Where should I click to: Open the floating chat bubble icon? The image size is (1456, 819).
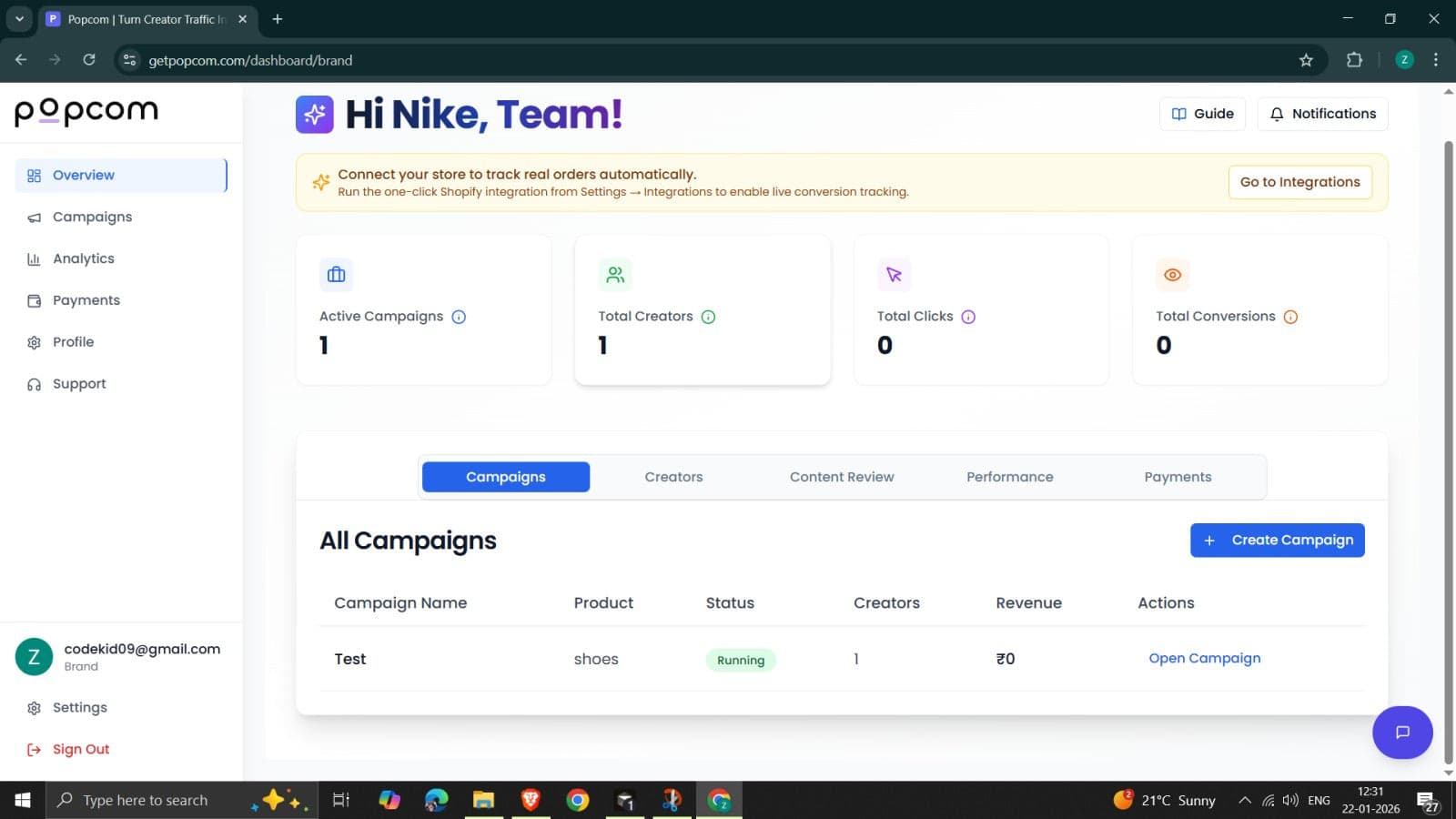coord(1402,733)
